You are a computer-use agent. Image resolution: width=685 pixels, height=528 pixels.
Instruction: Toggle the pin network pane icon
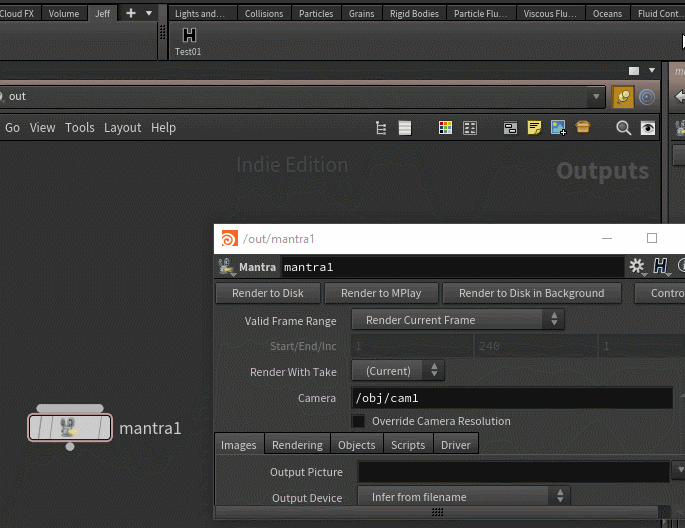pyautogui.click(x=623, y=97)
